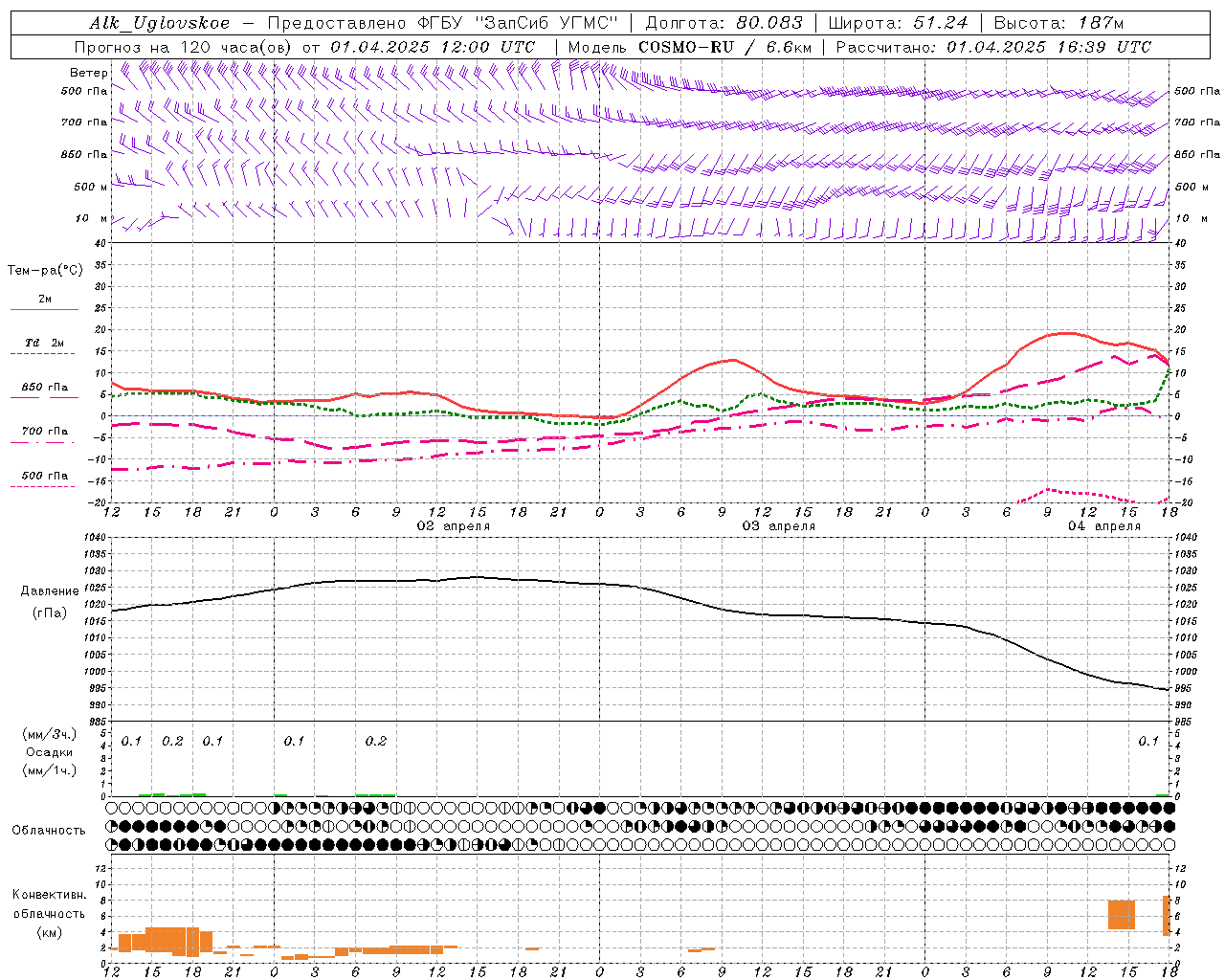Click the solid line sample under 2м legend

(44, 309)
